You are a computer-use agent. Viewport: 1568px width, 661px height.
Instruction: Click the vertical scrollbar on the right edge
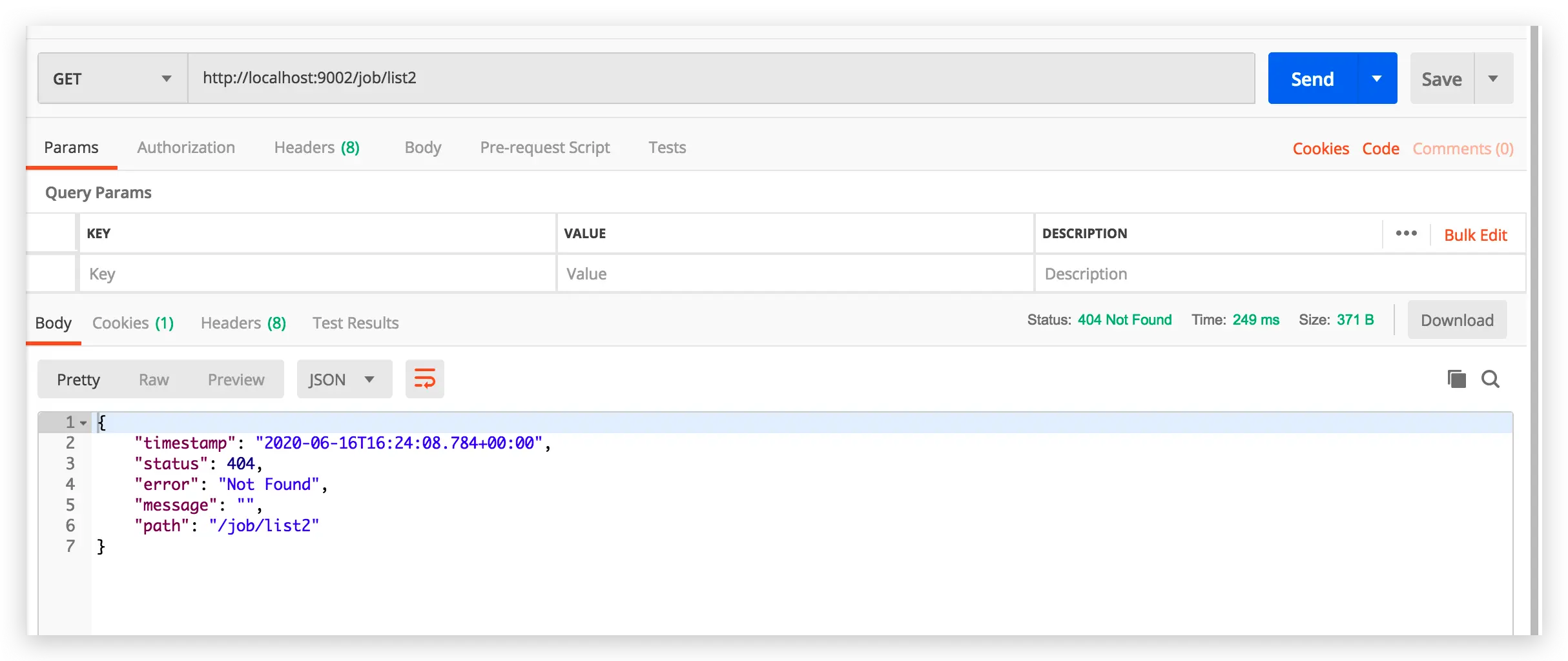pos(1534,330)
